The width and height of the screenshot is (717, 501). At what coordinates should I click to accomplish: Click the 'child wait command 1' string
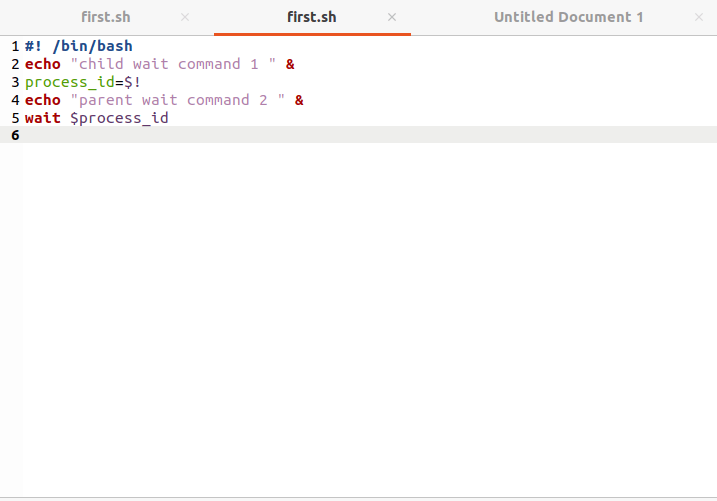click(173, 64)
